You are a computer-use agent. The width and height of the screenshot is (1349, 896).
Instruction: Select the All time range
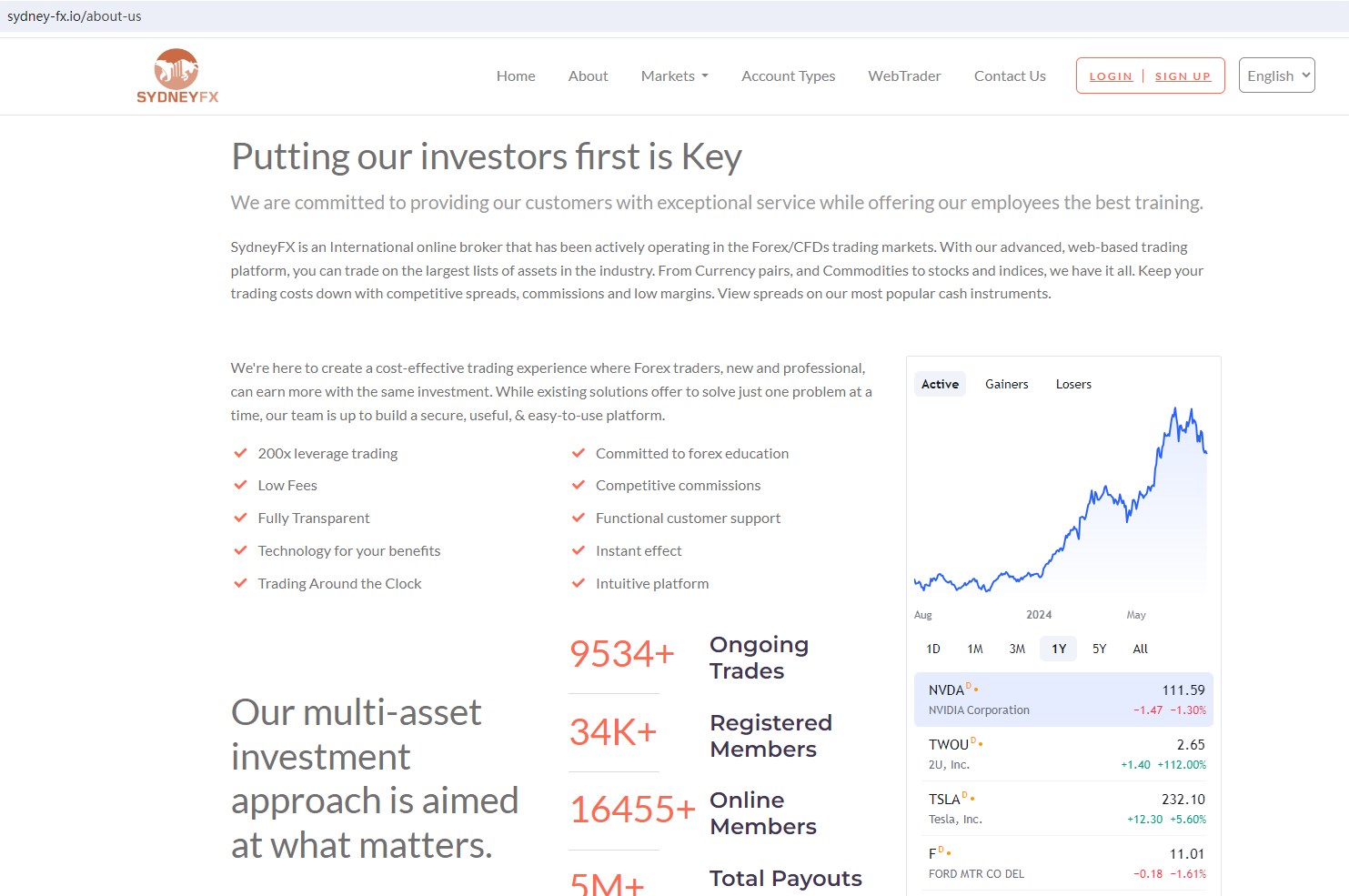1140,649
